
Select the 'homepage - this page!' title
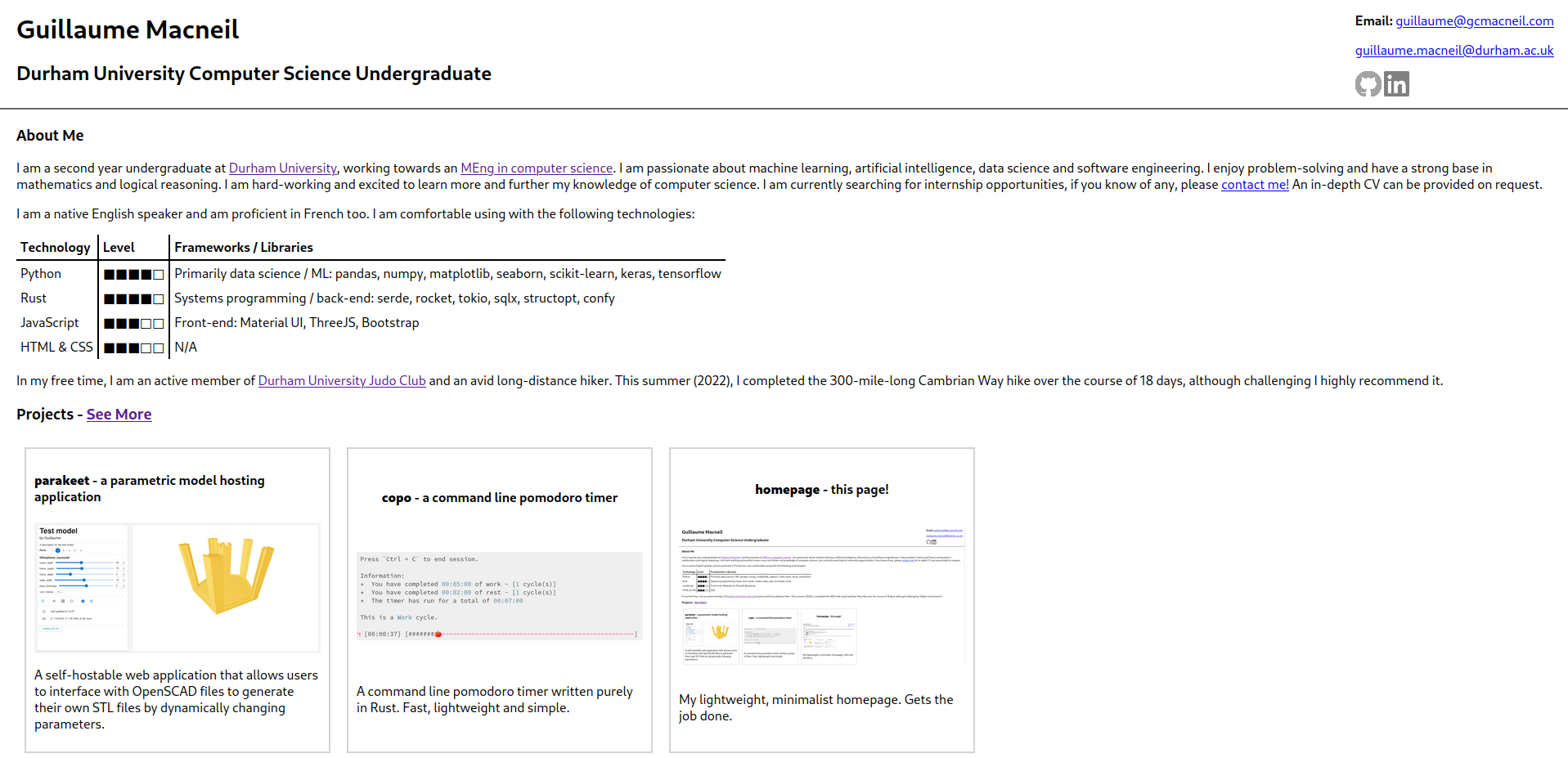822,490
